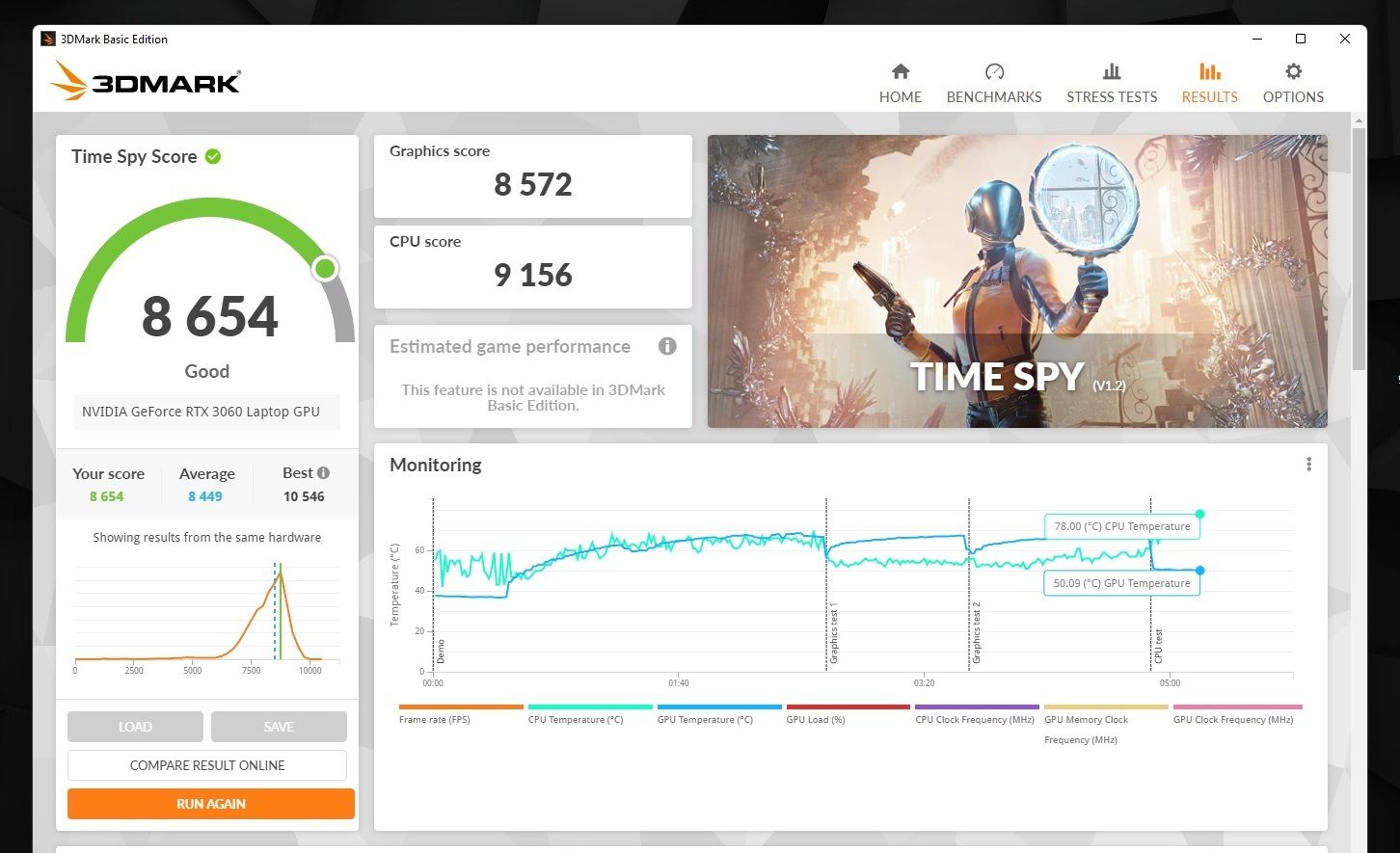
Task: Click the Options gear icon
Action: tap(1294, 71)
